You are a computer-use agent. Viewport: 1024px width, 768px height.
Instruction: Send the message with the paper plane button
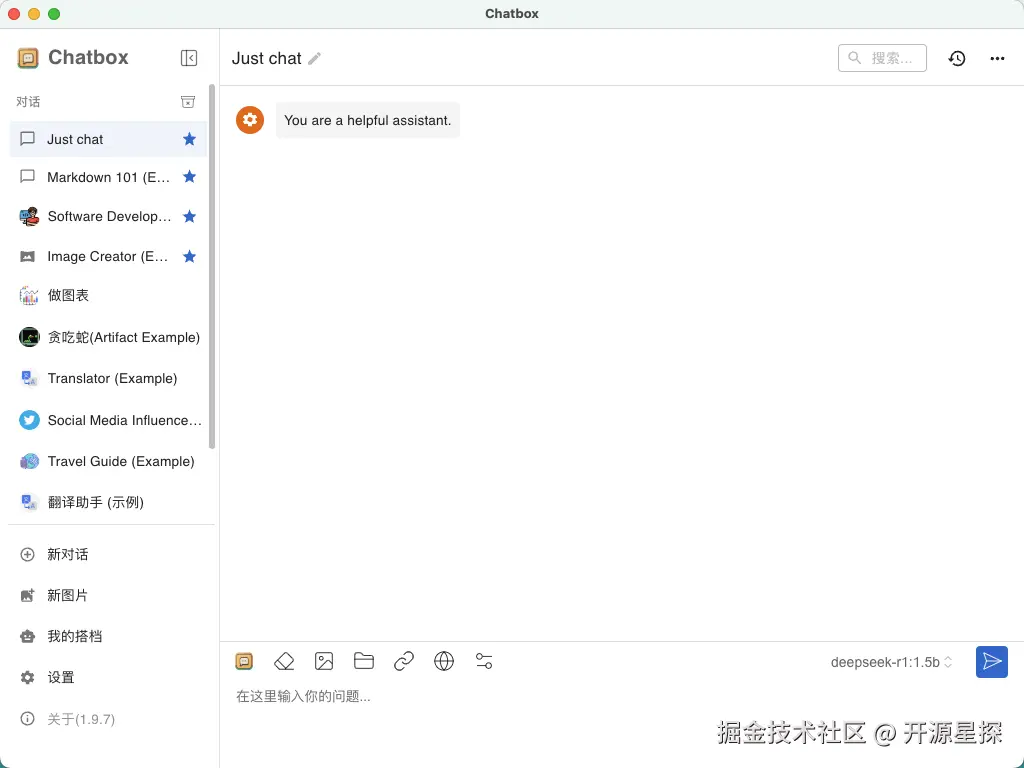[x=991, y=661]
